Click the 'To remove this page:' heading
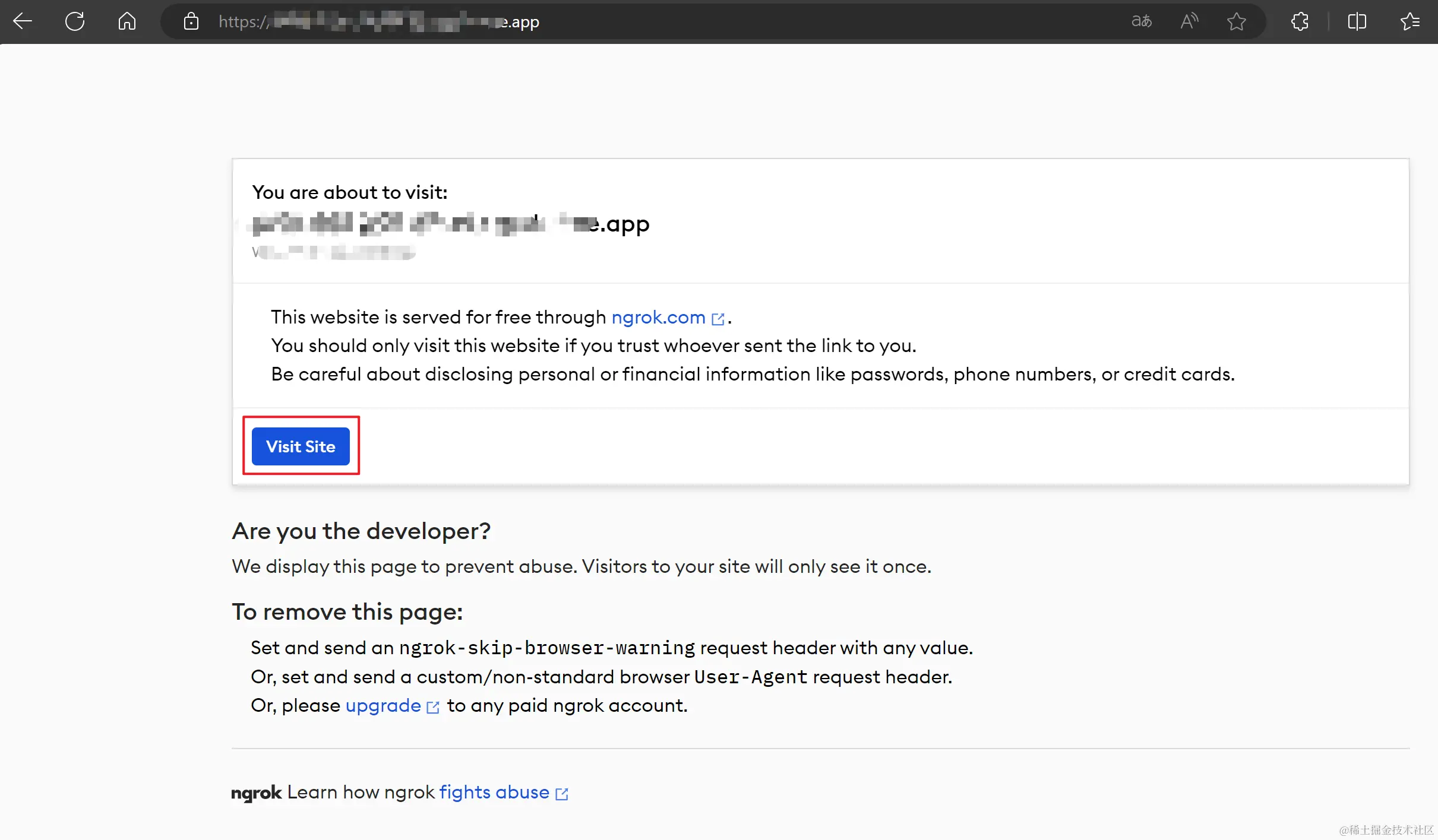The height and width of the screenshot is (840, 1438). click(x=347, y=611)
